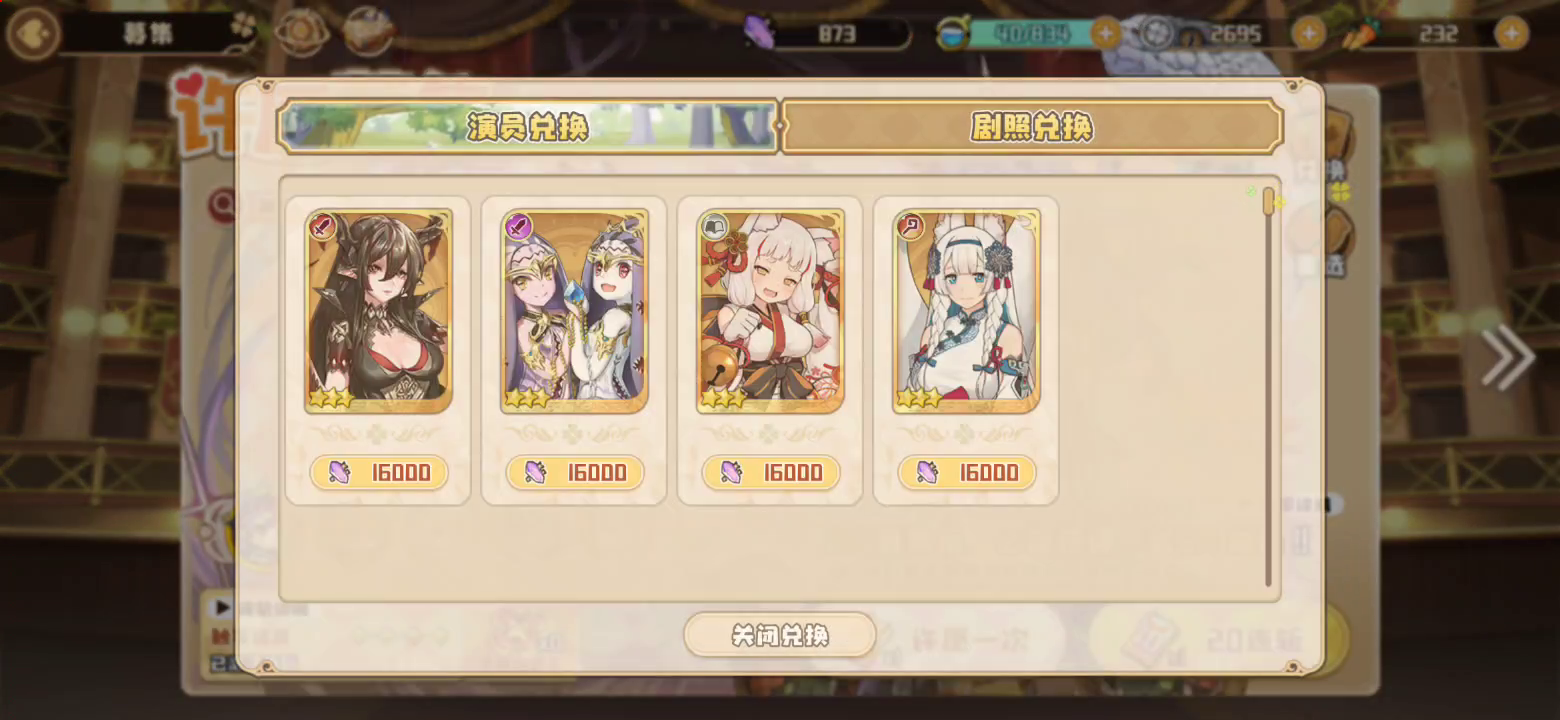Click the heart-shaped back button
Viewport: 1560px width, 720px height.
pyautogui.click(x=33, y=33)
